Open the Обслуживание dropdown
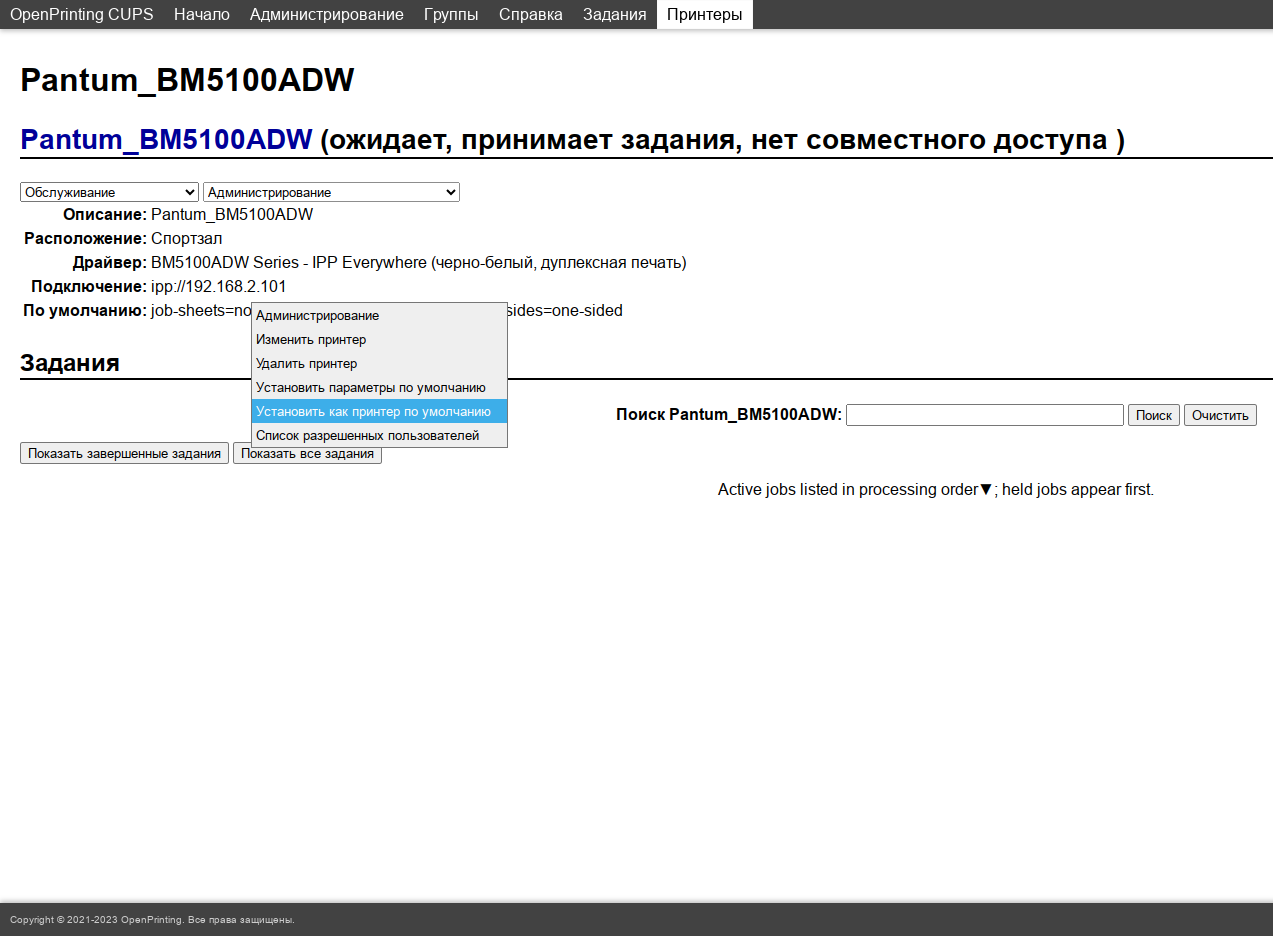Image resolution: width=1273 pixels, height=936 pixels. click(x=110, y=192)
